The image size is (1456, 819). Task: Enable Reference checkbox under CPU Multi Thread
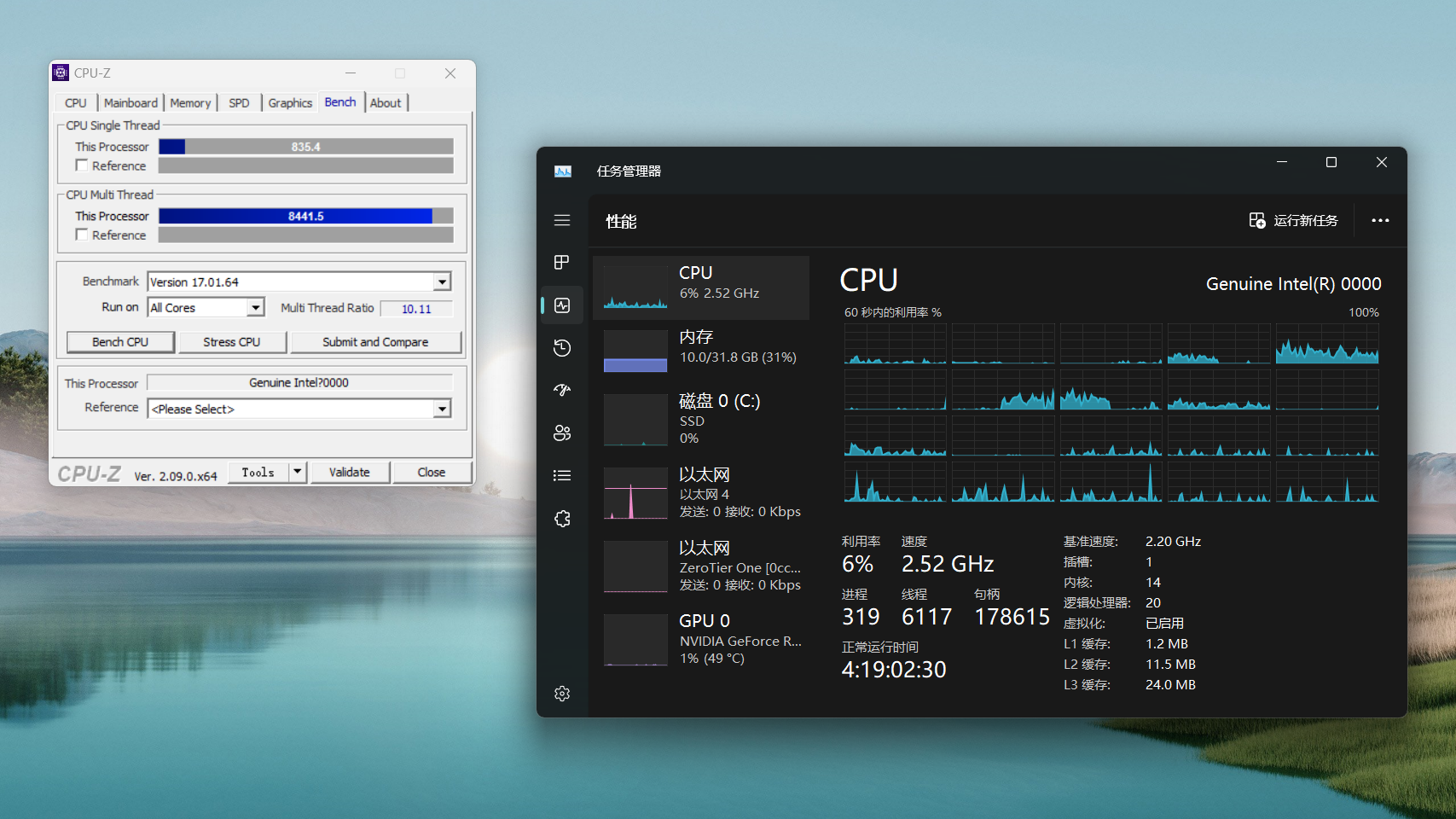click(x=82, y=235)
